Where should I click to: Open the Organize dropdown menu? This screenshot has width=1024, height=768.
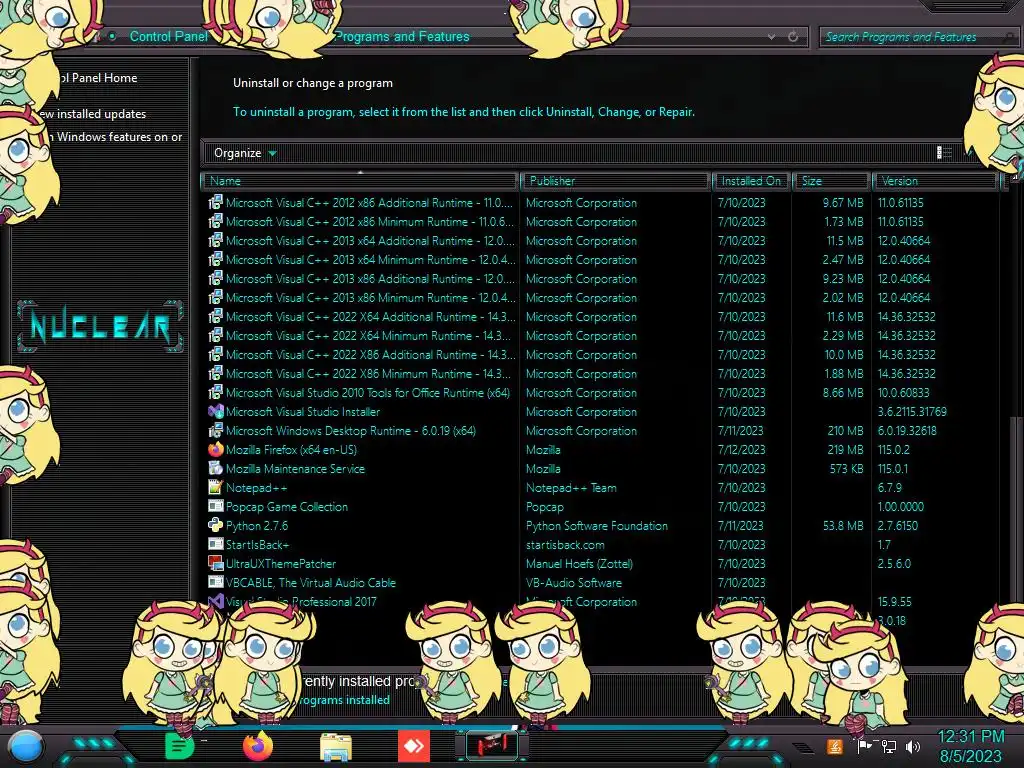[245, 153]
